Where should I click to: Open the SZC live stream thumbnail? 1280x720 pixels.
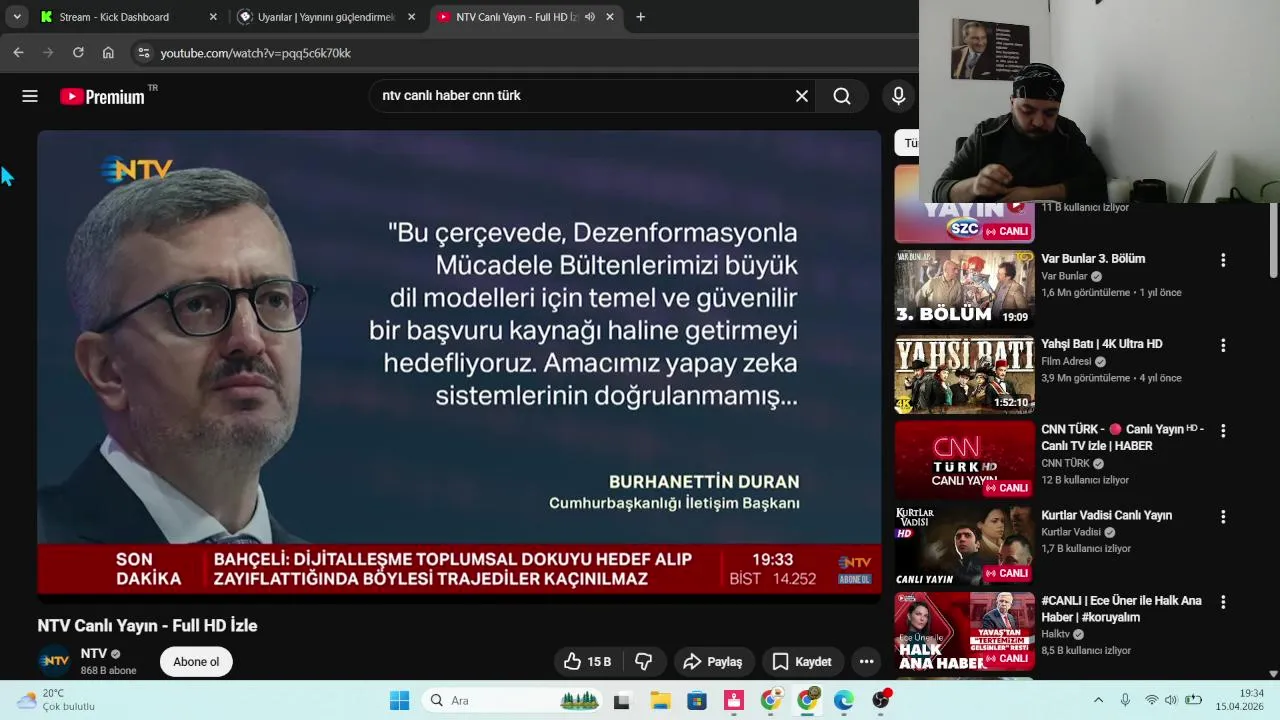click(x=964, y=222)
